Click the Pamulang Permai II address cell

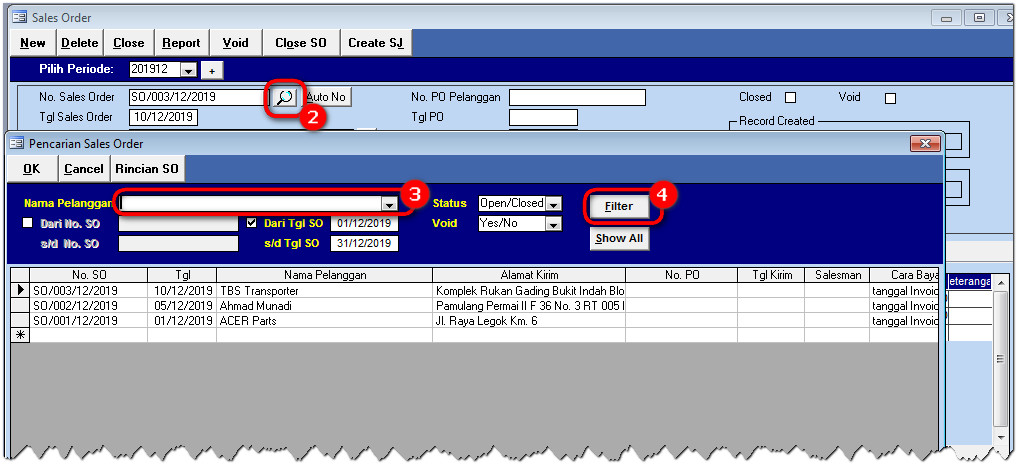coord(529,305)
